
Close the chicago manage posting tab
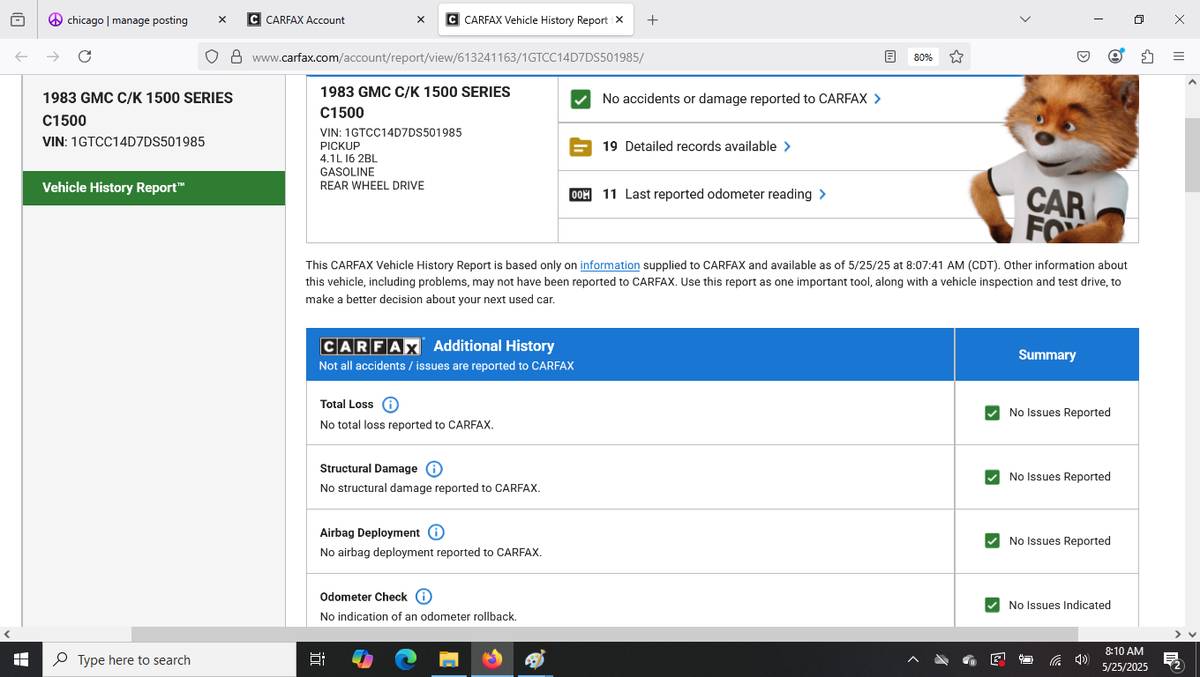pos(222,20)
